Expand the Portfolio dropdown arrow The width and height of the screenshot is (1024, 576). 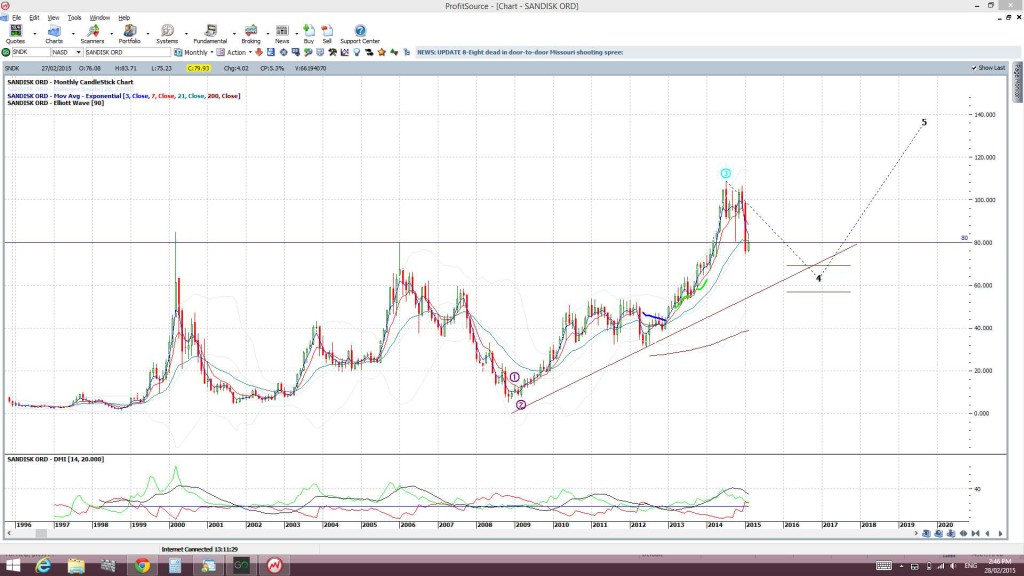coord(148,34)
